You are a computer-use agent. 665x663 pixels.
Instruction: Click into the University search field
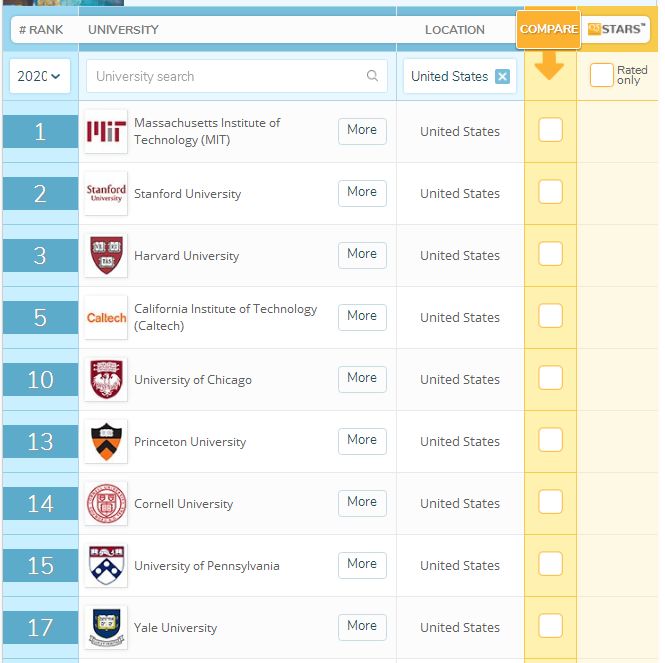tap(225, 76)
